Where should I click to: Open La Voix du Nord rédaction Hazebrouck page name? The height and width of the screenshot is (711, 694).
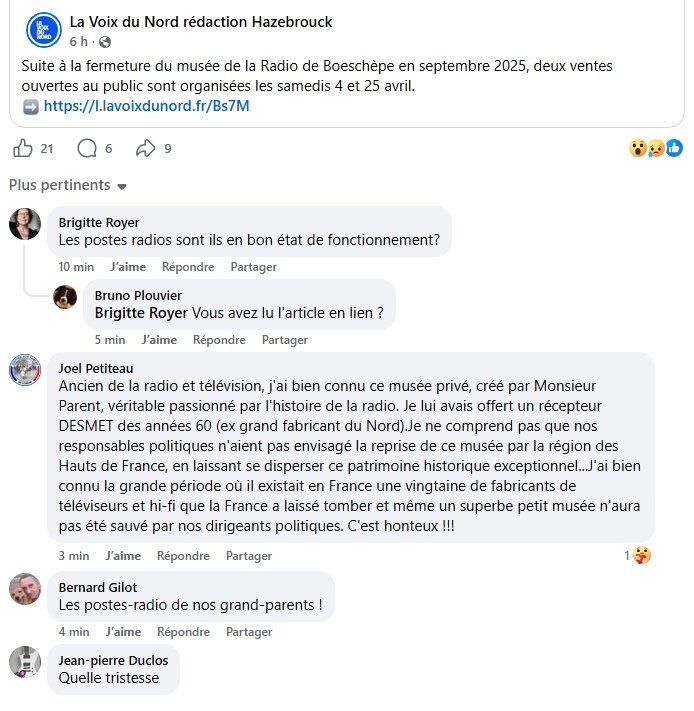201,22
